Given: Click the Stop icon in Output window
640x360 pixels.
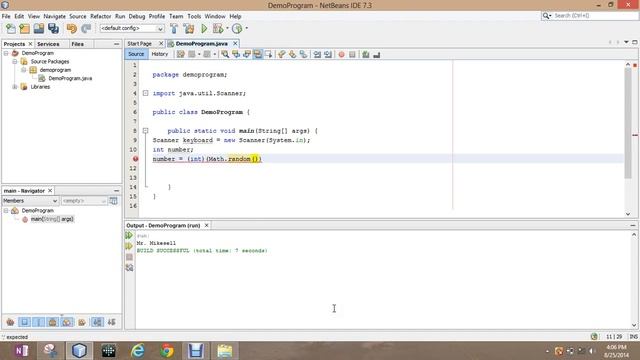Looking at the screenshot, I should point(129,257).
